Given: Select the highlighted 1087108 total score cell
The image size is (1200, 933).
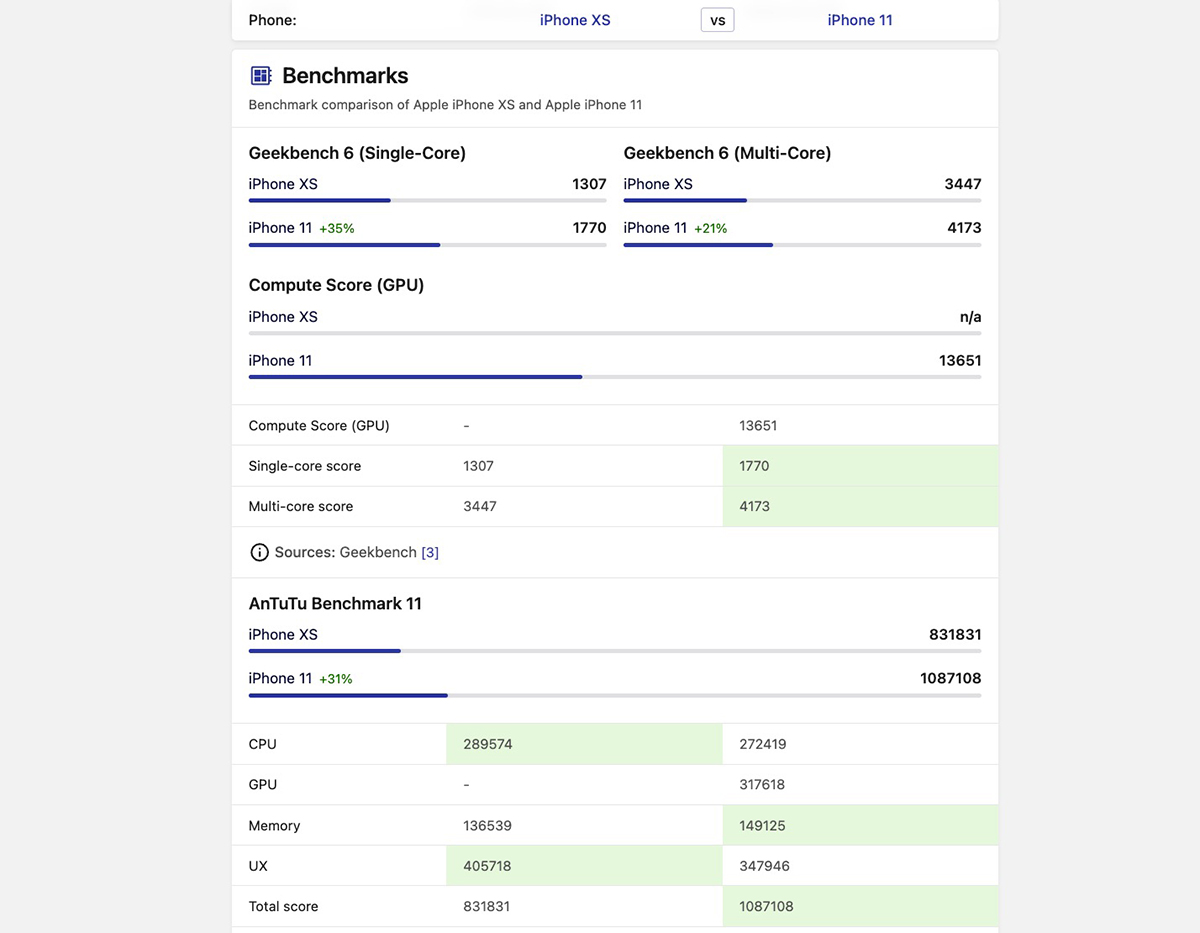Looking at the screenshot, I should [x=860, y=906].
